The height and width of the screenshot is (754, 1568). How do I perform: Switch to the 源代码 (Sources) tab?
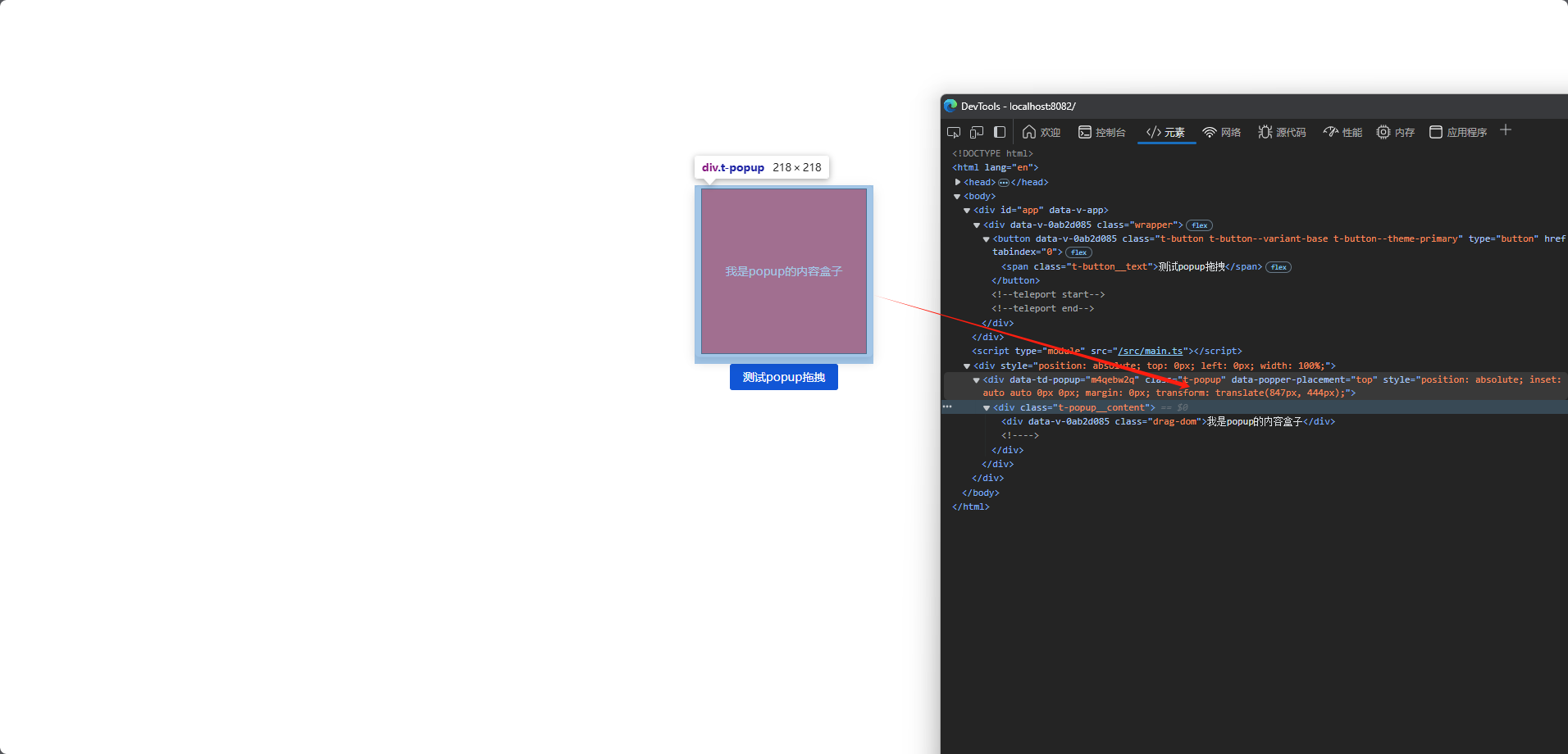(x=1282, y=132)
